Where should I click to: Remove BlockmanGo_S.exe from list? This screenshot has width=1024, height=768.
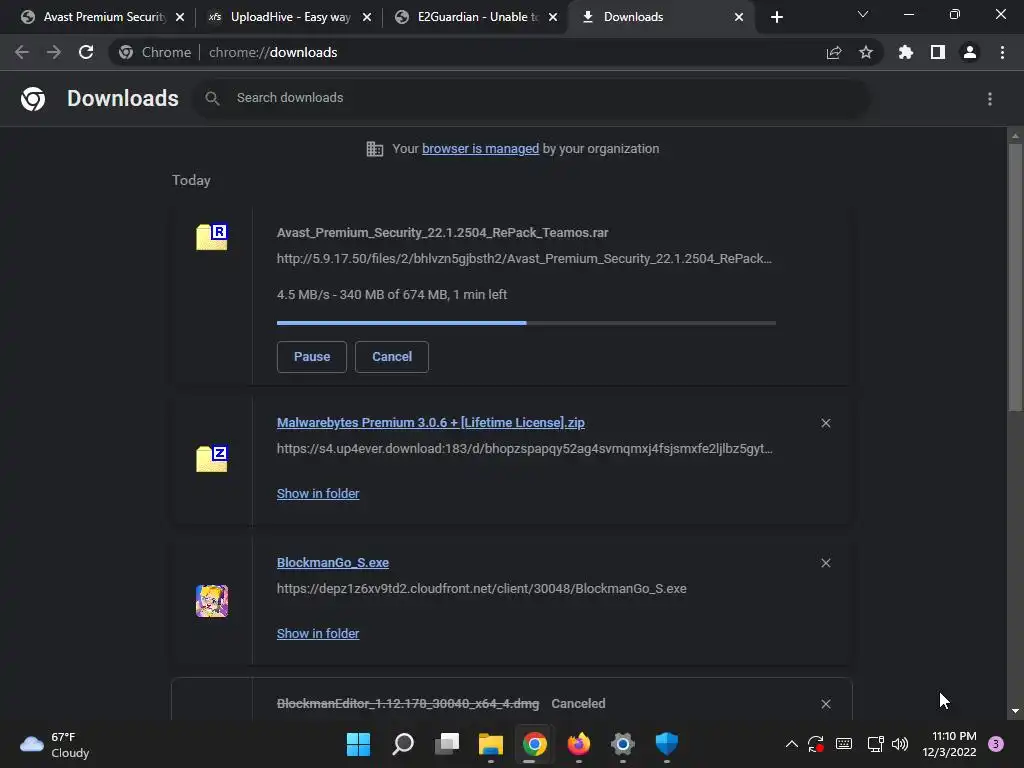click(826, 563)
